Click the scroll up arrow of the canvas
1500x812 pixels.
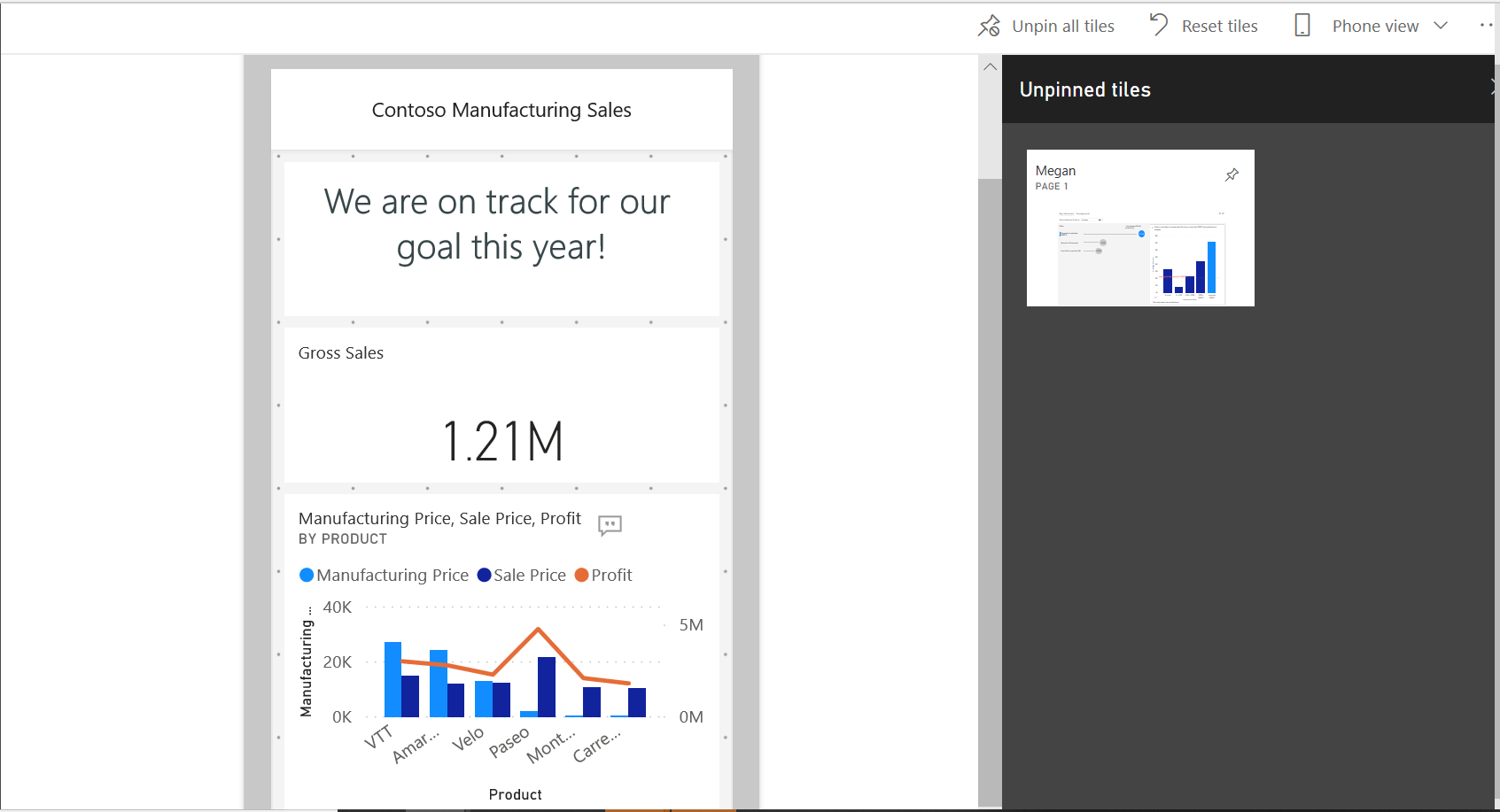coord(990,66)
